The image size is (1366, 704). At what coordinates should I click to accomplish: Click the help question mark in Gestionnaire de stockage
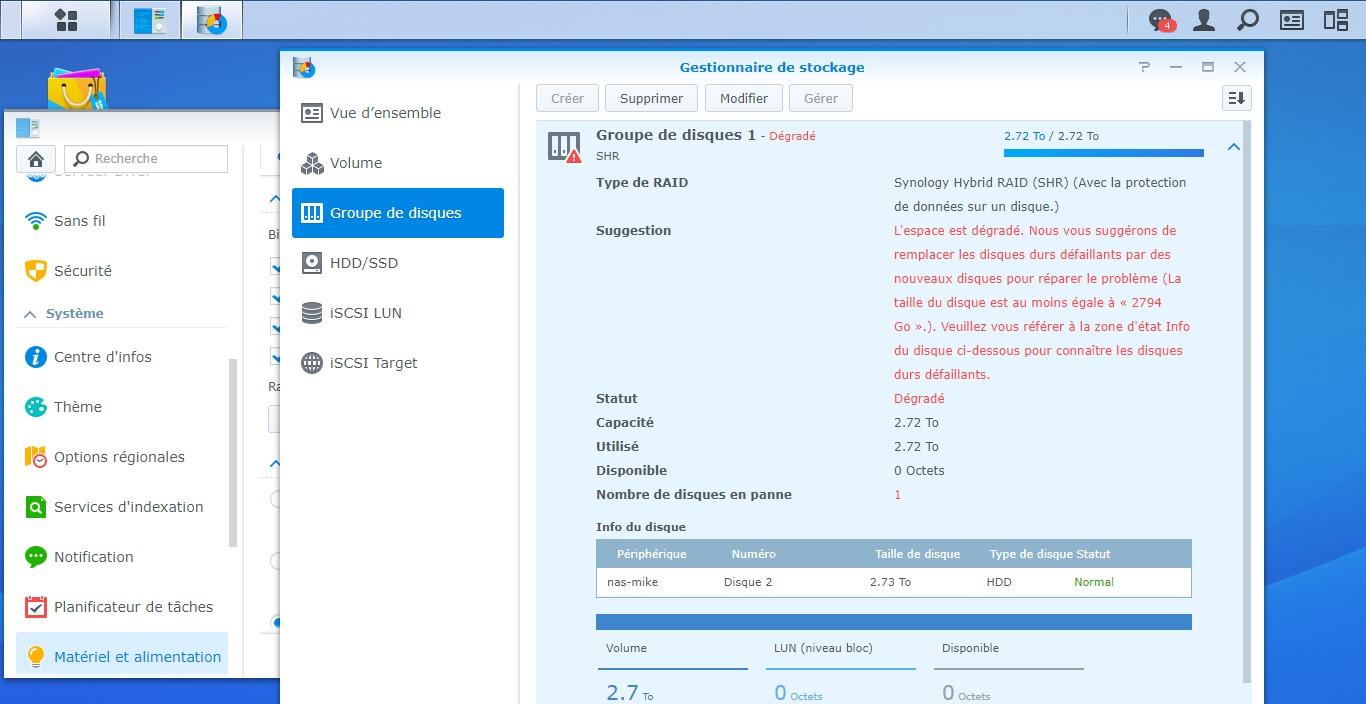click(x=1144, y=67)
